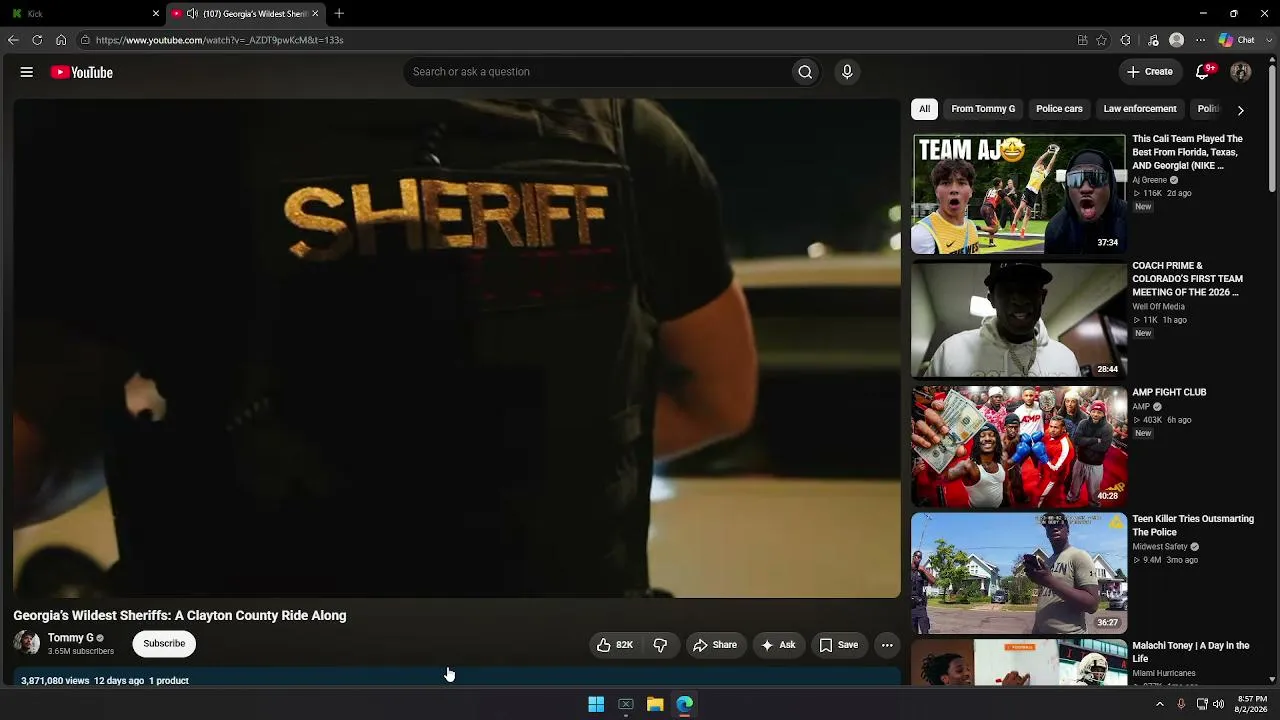
Task: Select the All filter chip
Action: [x=925, y=109]
